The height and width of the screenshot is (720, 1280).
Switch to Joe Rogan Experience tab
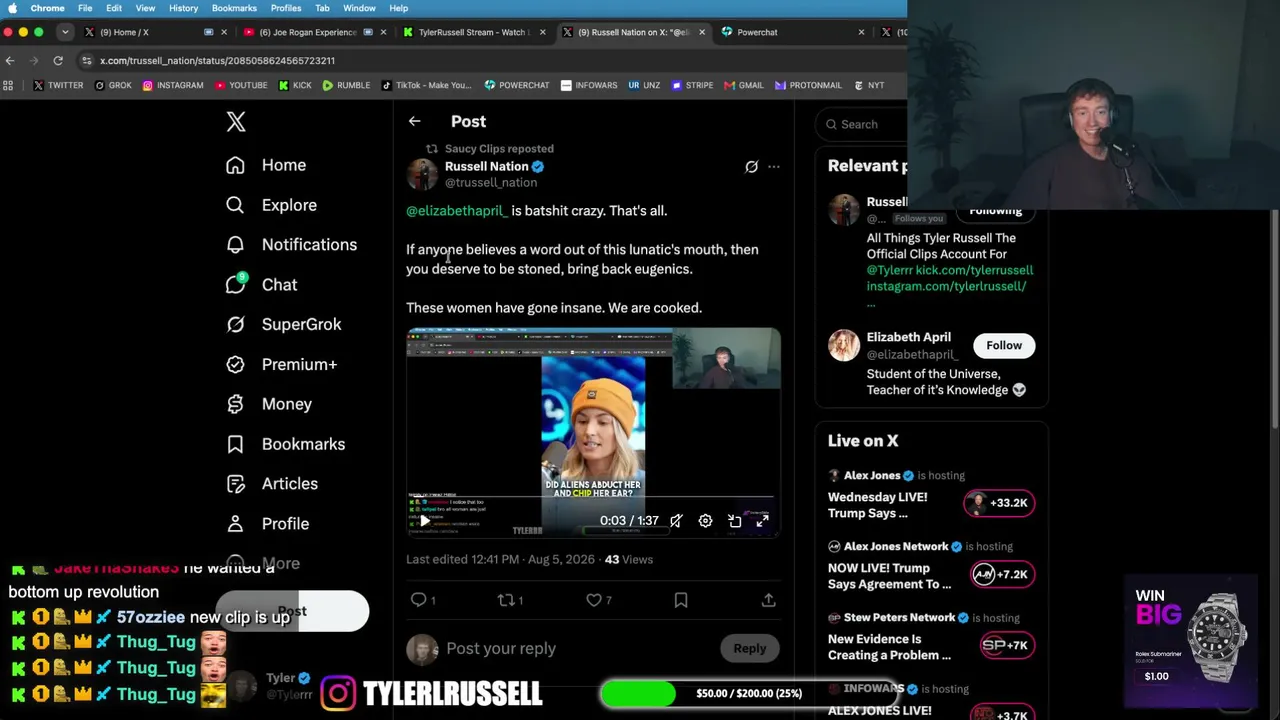[314, 32]
